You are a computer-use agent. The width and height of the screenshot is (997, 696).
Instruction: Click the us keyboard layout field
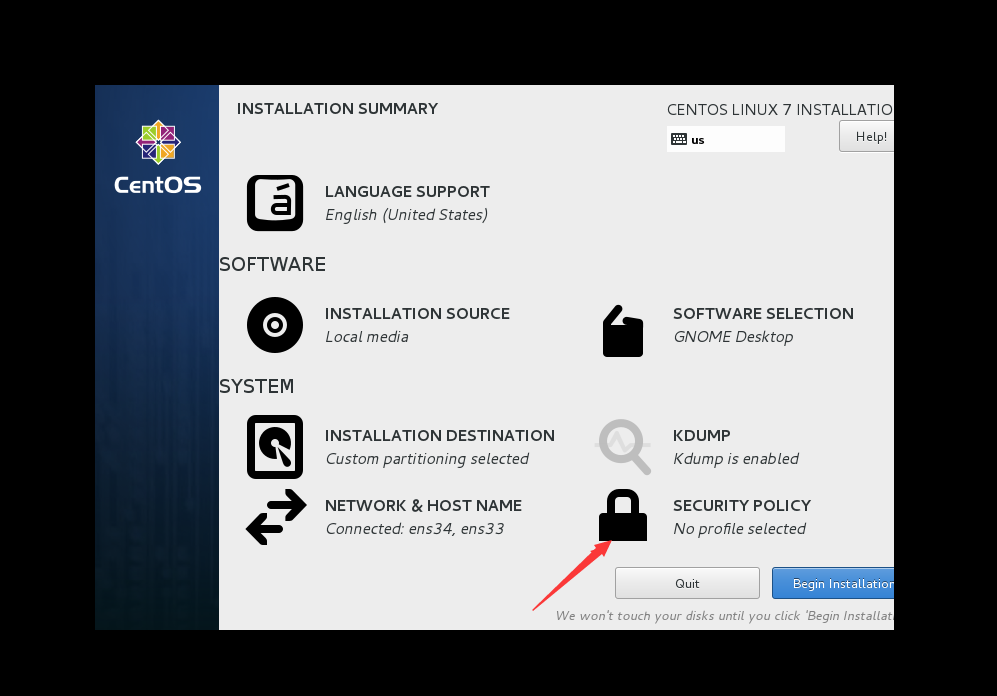click(x=725, y=139)
